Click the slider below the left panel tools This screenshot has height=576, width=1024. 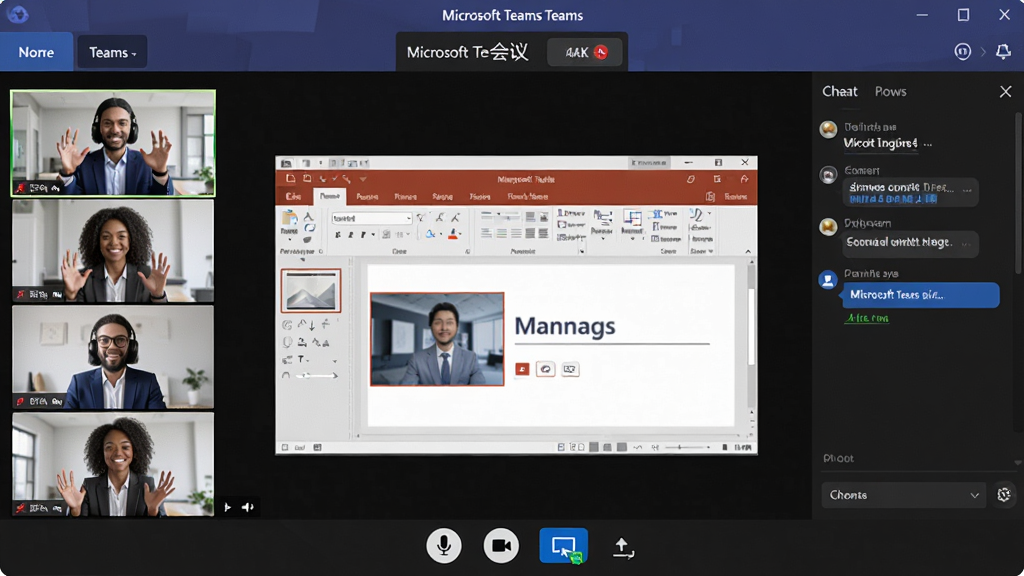(x=317, y=376)
